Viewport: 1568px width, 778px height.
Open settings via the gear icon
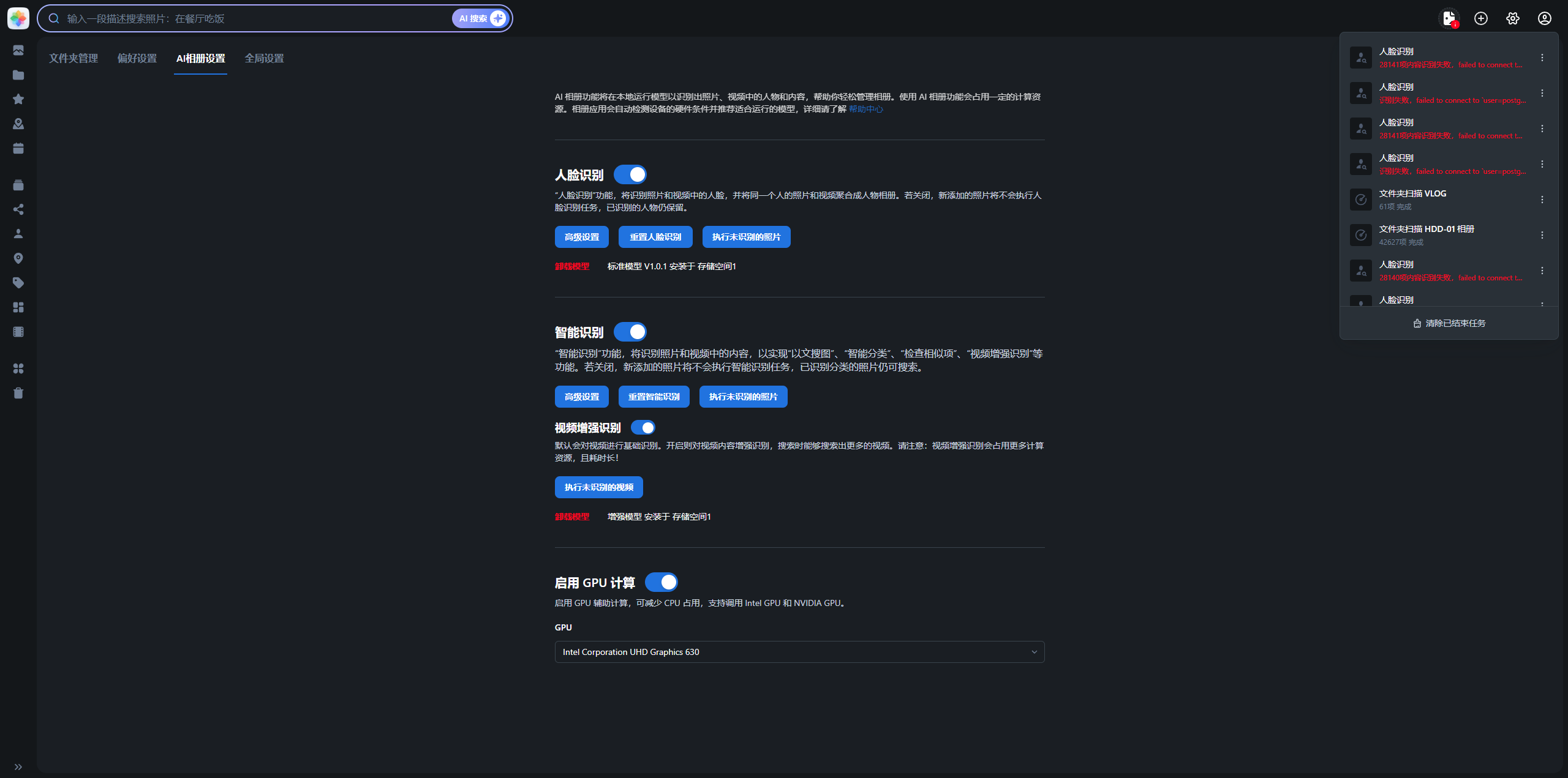tap(1512, 18)
